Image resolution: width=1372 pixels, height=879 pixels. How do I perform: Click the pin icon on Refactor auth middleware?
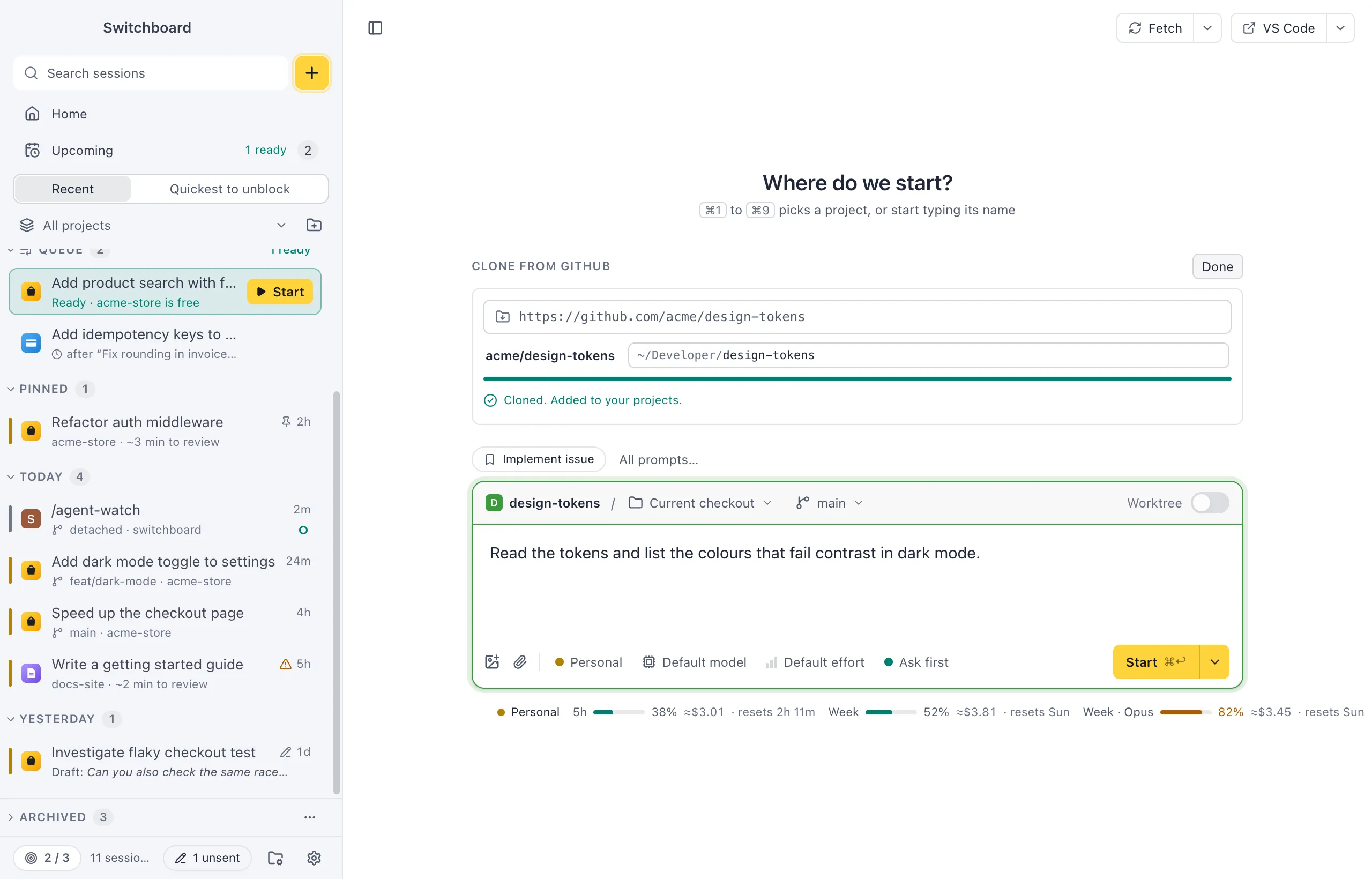point(286,422)
